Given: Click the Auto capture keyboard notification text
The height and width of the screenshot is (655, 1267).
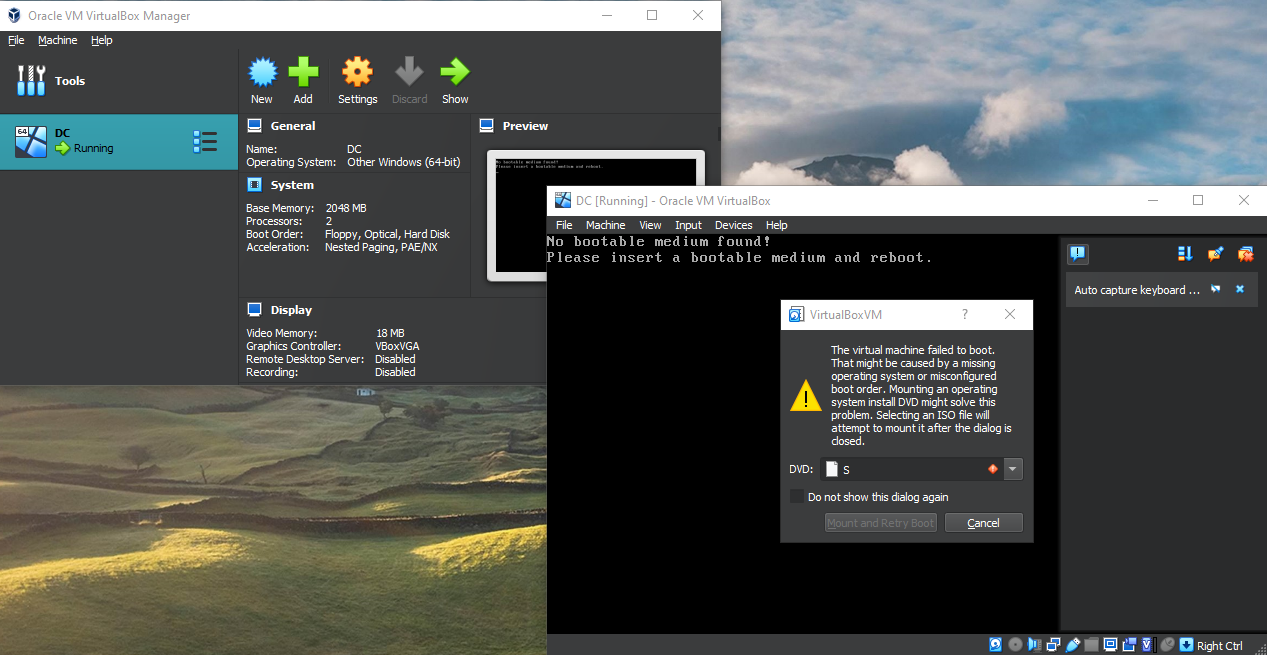Looking at the screenshot, I should 1137,290.
